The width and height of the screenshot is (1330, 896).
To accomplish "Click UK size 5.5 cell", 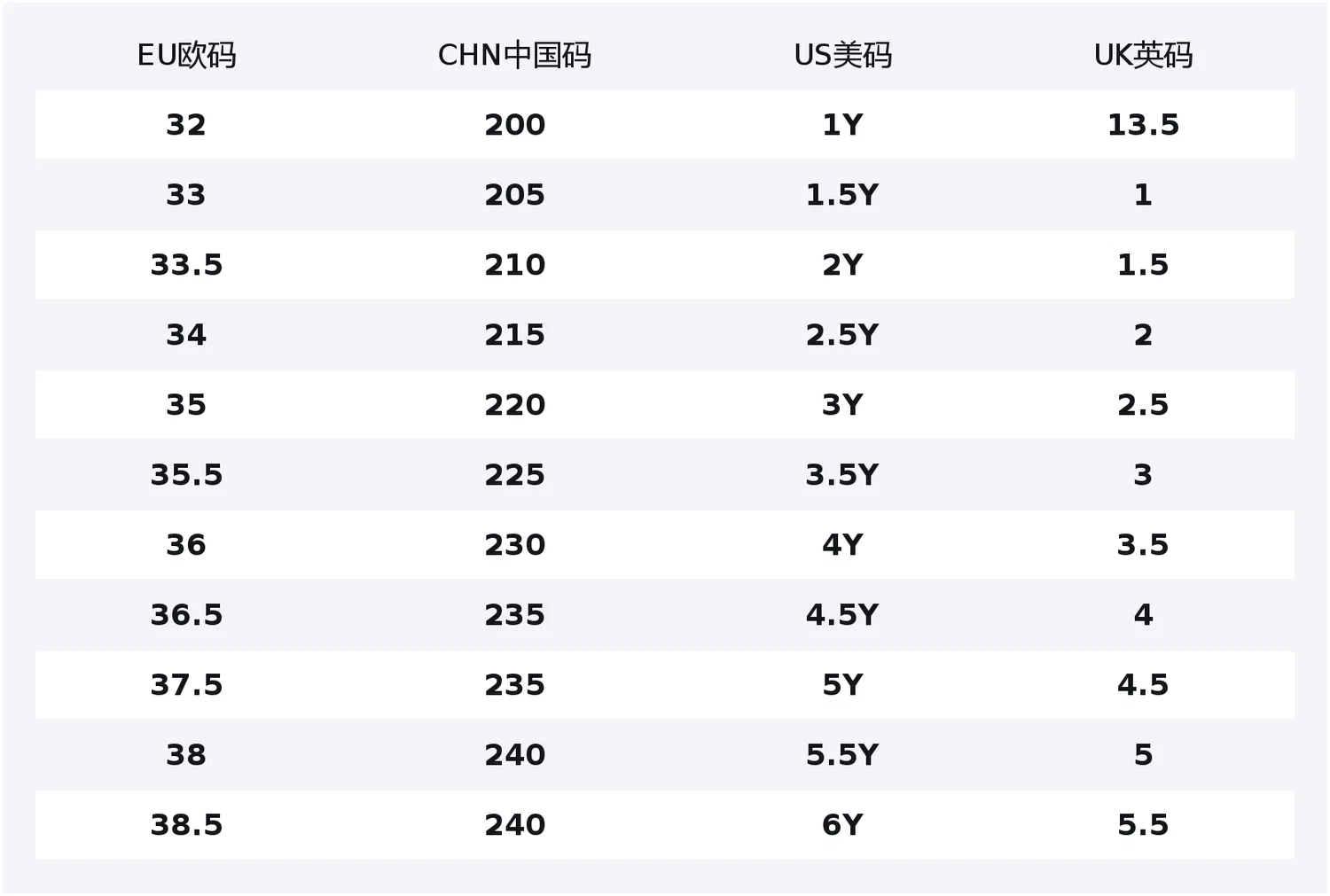I will 1143,825.
